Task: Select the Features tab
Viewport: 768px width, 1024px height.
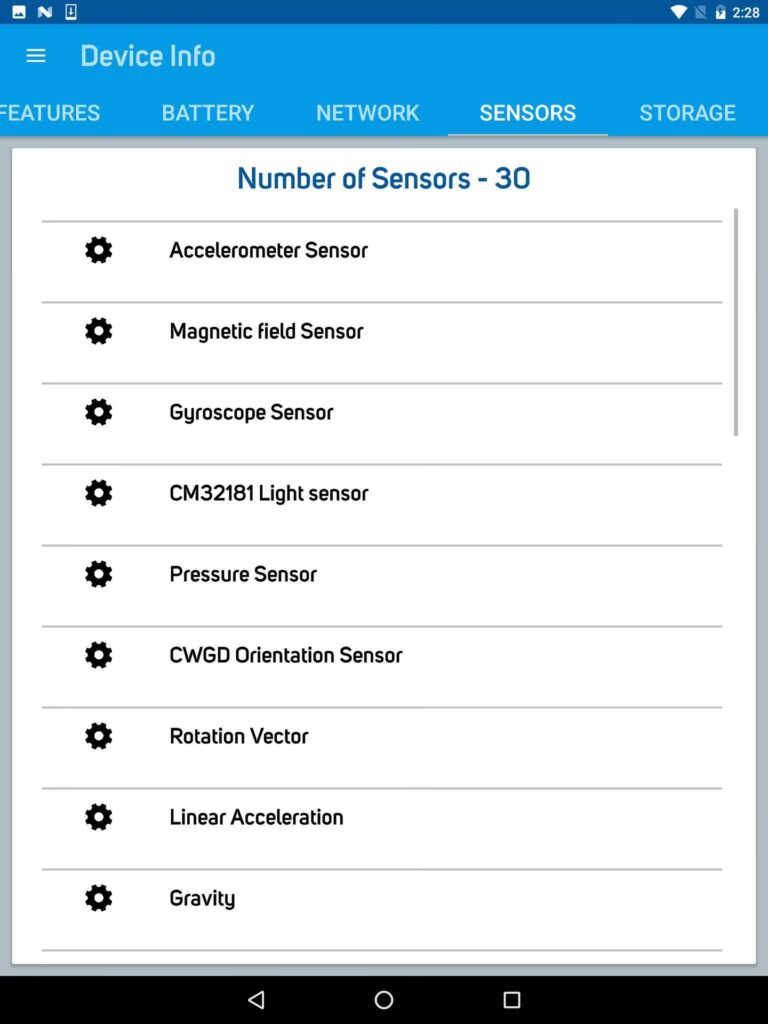Action: coord(50,113)
